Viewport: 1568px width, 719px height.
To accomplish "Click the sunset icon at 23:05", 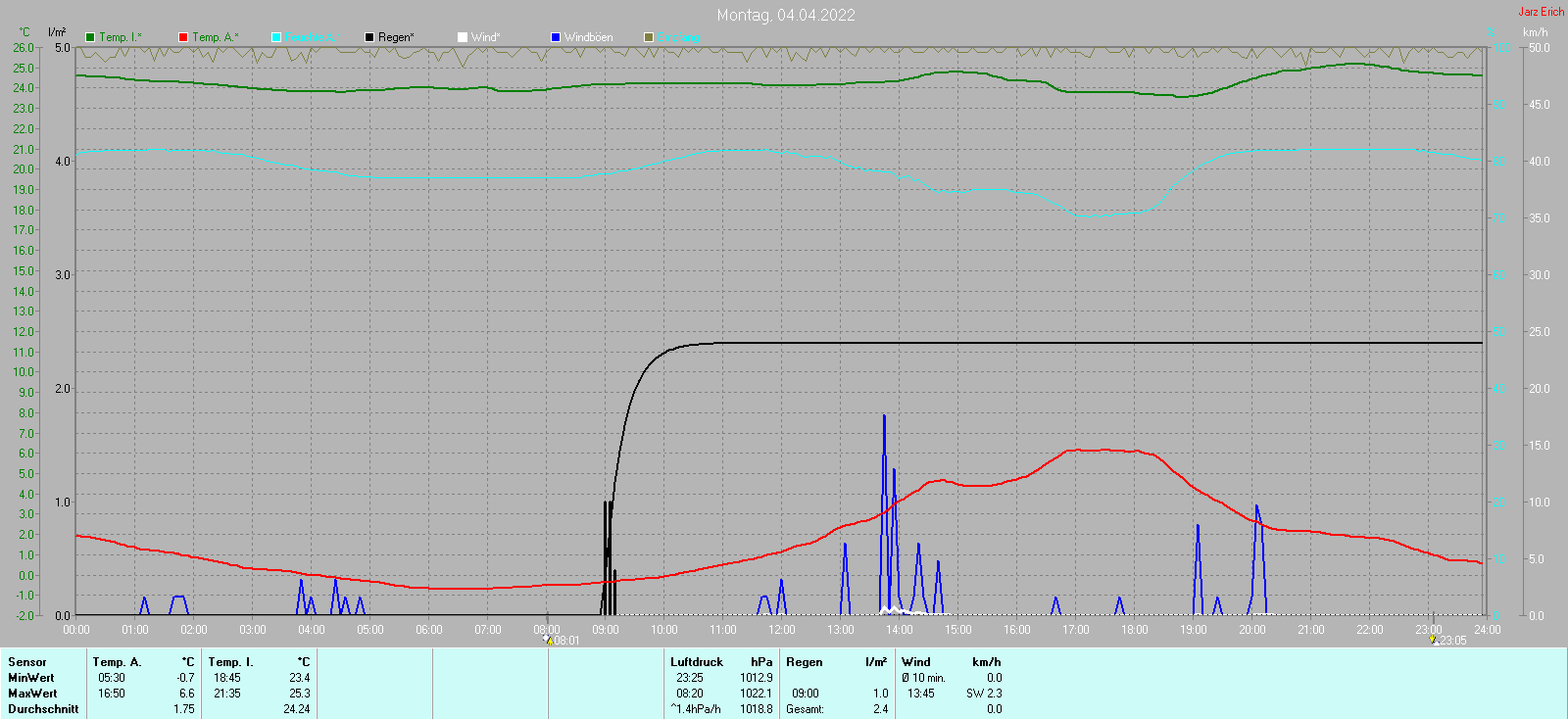I will 1434,639.
